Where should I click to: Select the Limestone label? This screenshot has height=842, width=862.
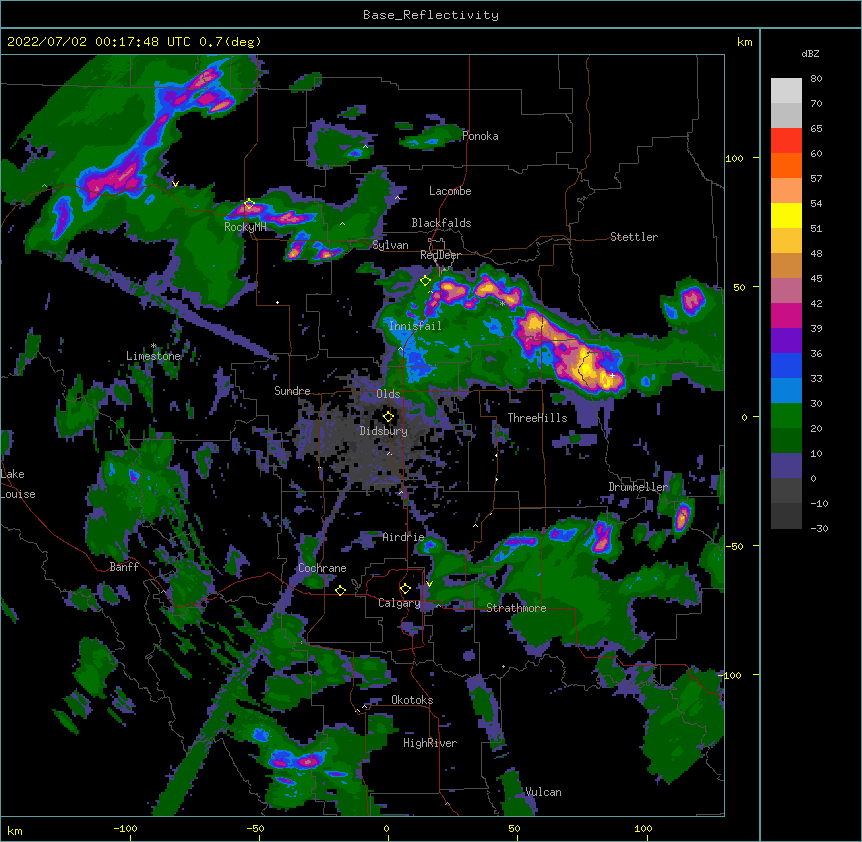153,356
